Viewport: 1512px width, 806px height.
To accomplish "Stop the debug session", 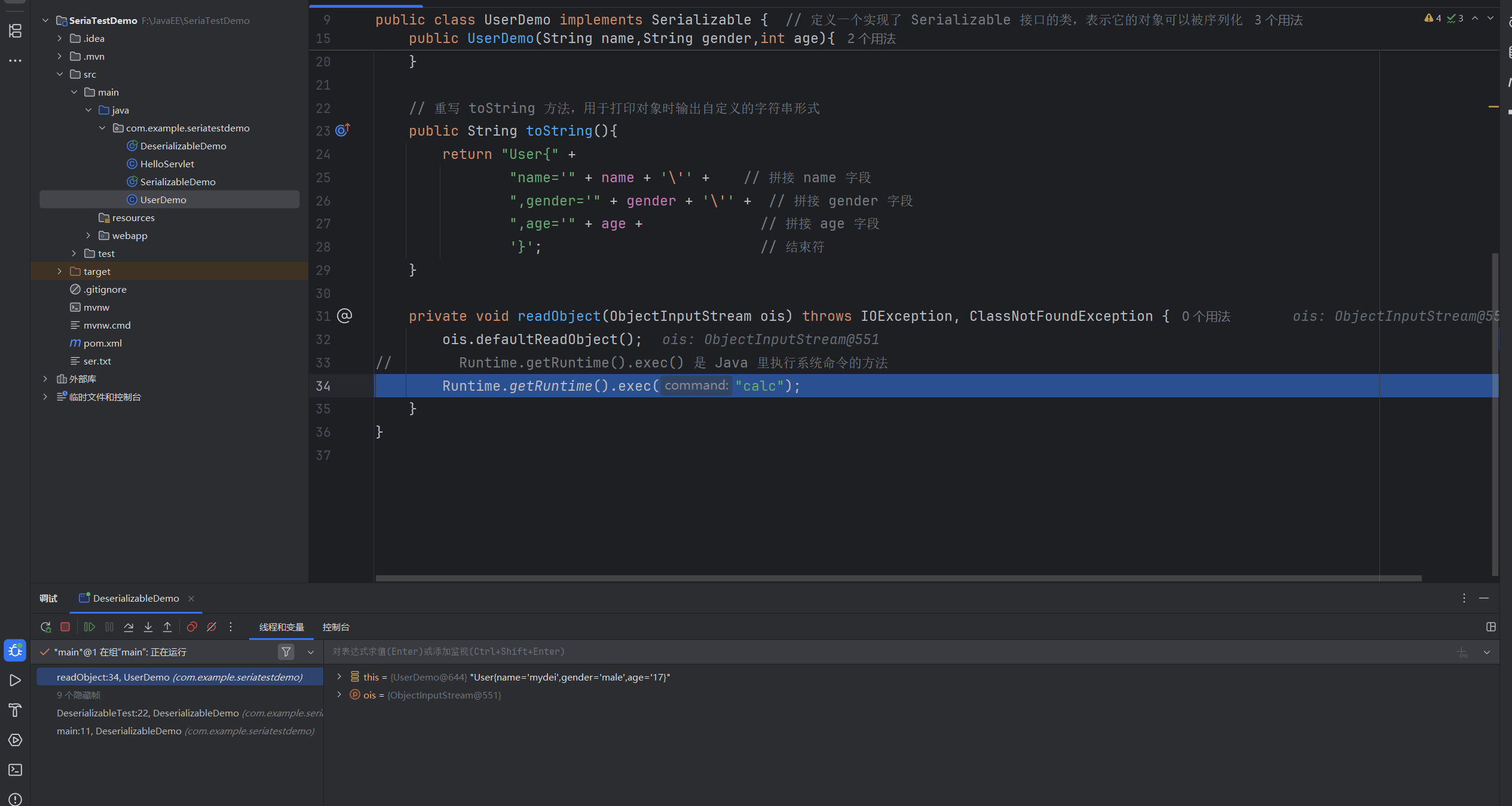I will (x=65, y=627).
